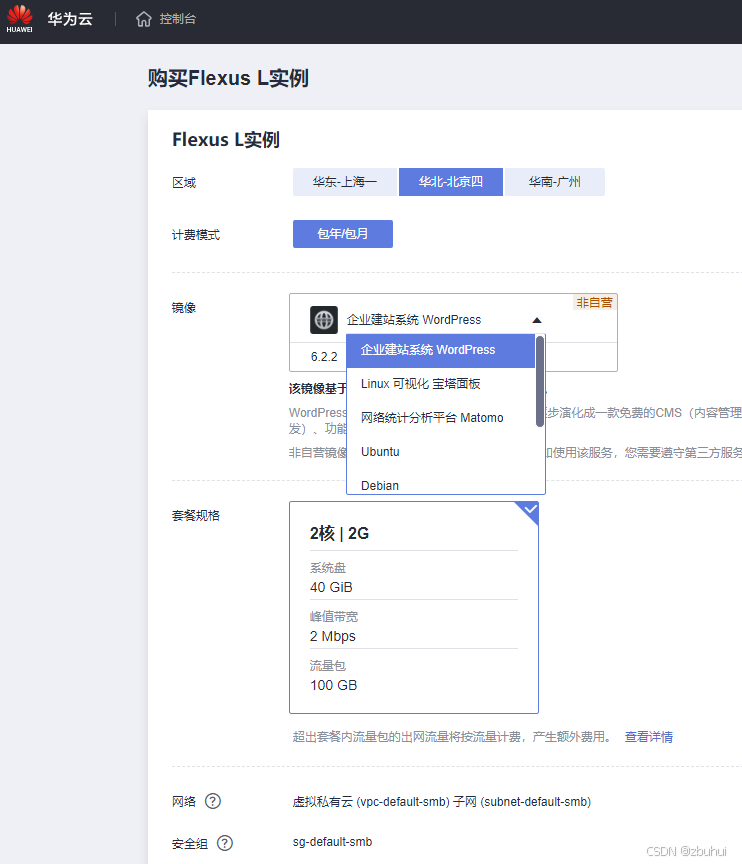Image resolution: width=742 pixels, height=864 pixels.
Task: Choose billing mode 包年/包月
Action: point(343,234)
